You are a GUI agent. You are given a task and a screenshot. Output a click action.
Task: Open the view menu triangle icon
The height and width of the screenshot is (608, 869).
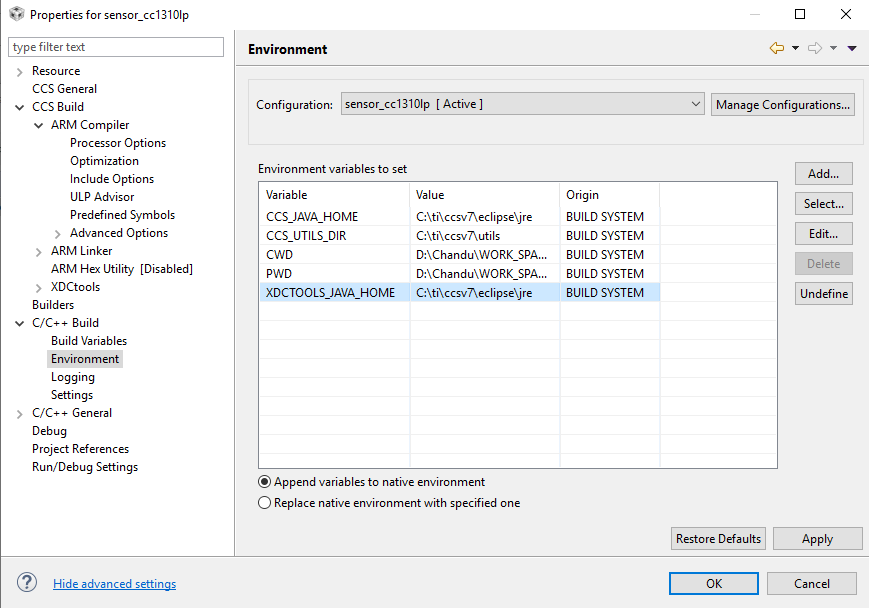[852, 48]
